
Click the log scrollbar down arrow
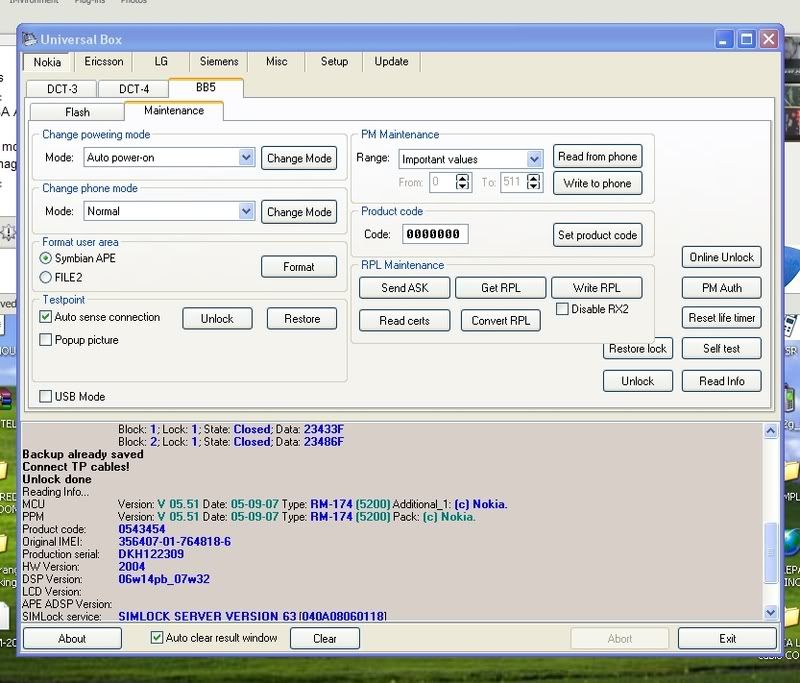click(770, 612)
